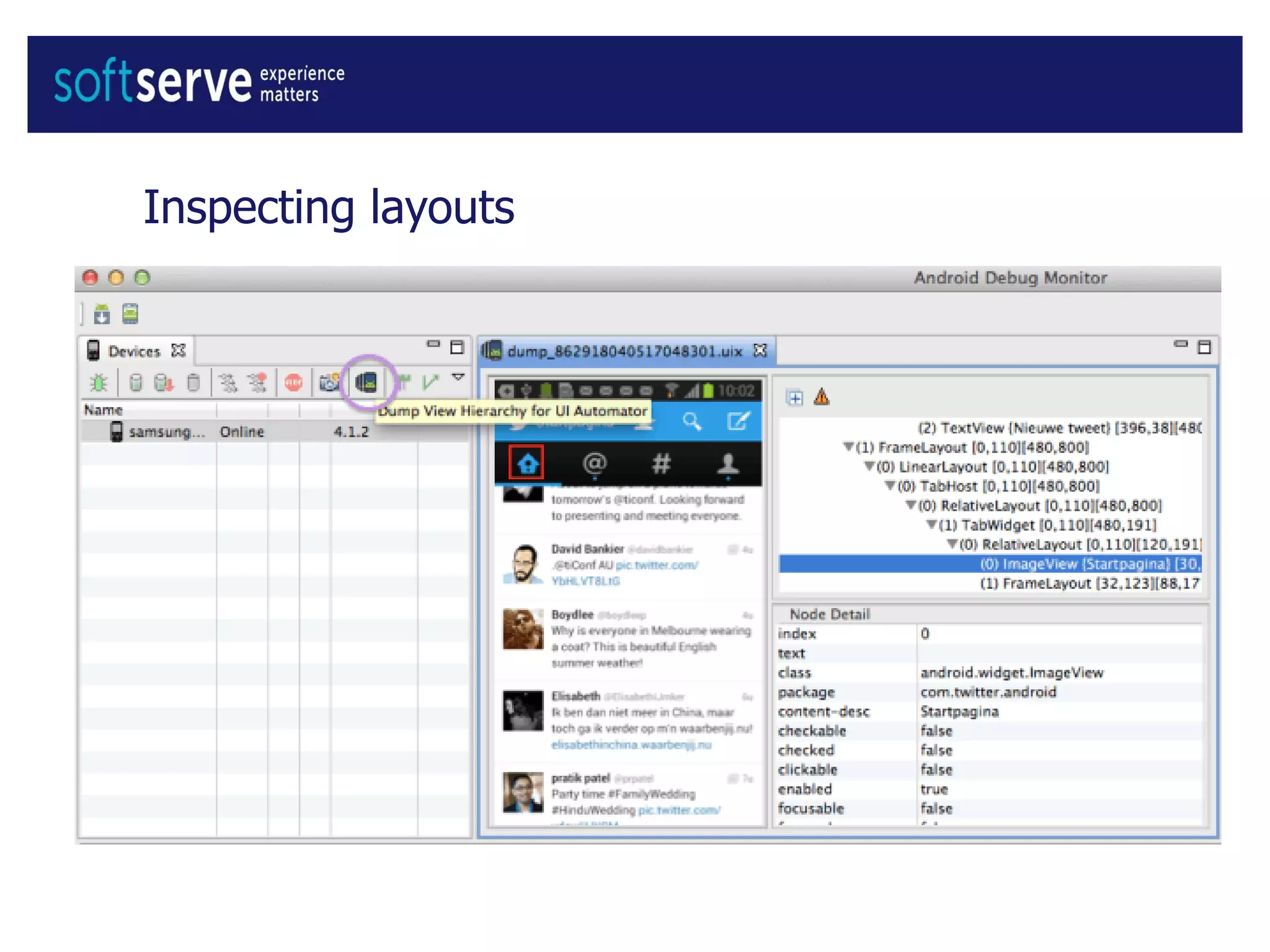Close the Devices tab

[x=179, y=351]
